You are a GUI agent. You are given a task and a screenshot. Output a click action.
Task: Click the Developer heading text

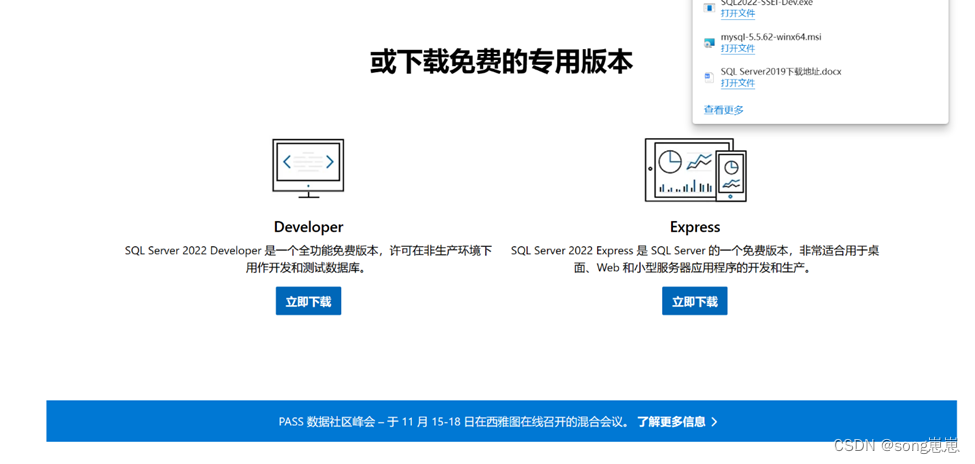tap(308, 227)
